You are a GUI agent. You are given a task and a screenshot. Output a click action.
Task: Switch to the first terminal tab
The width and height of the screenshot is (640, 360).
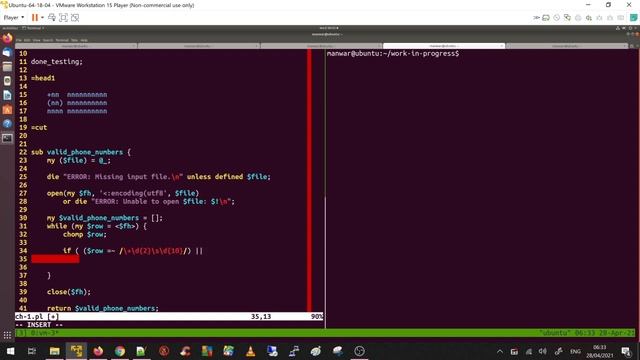76,46
